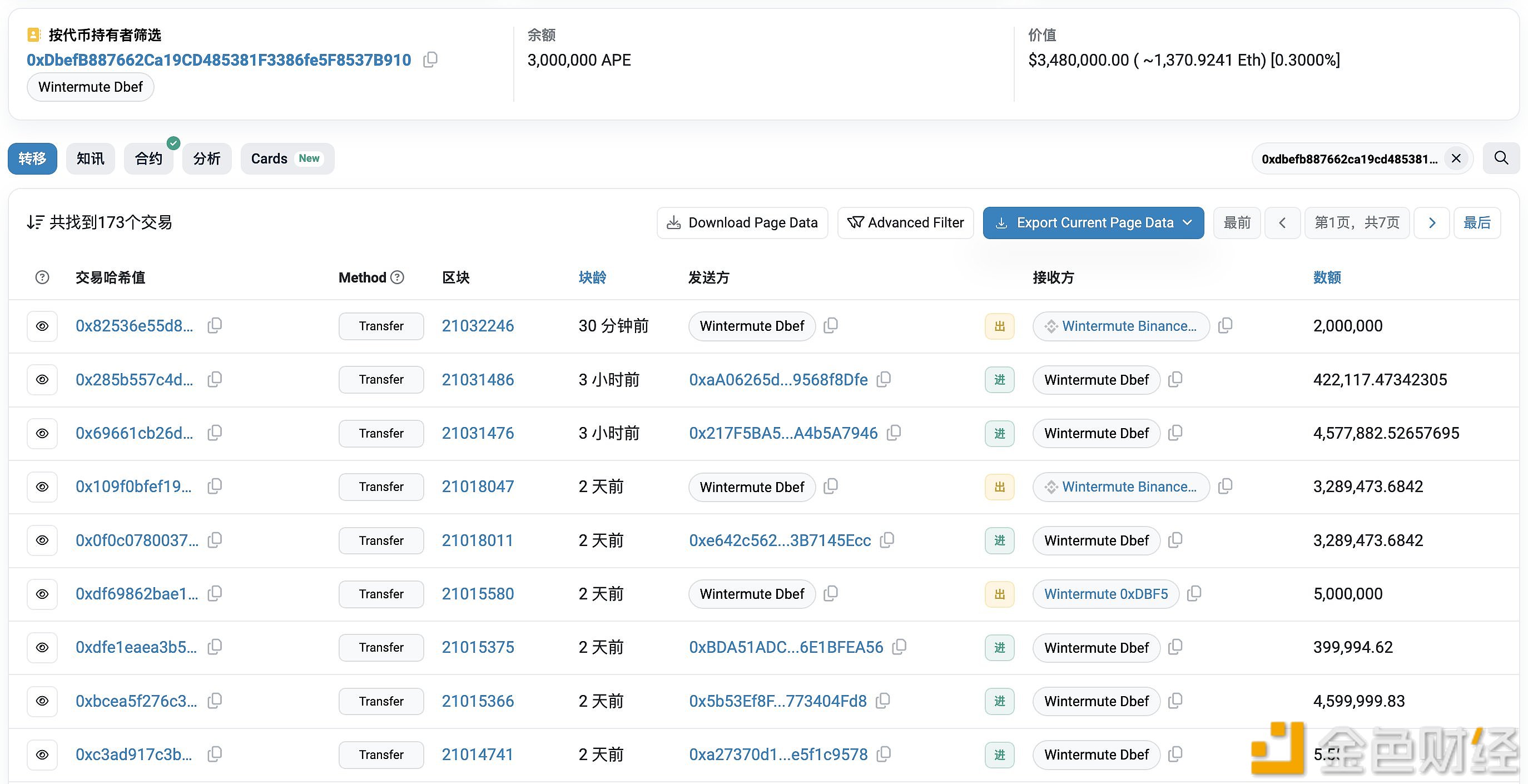The width and height of the screenshot is (1528, 784).
Task: Toggle visibility for transaction 0x0f0c078003
Action: pyautogui.click(x=42, y=540)
